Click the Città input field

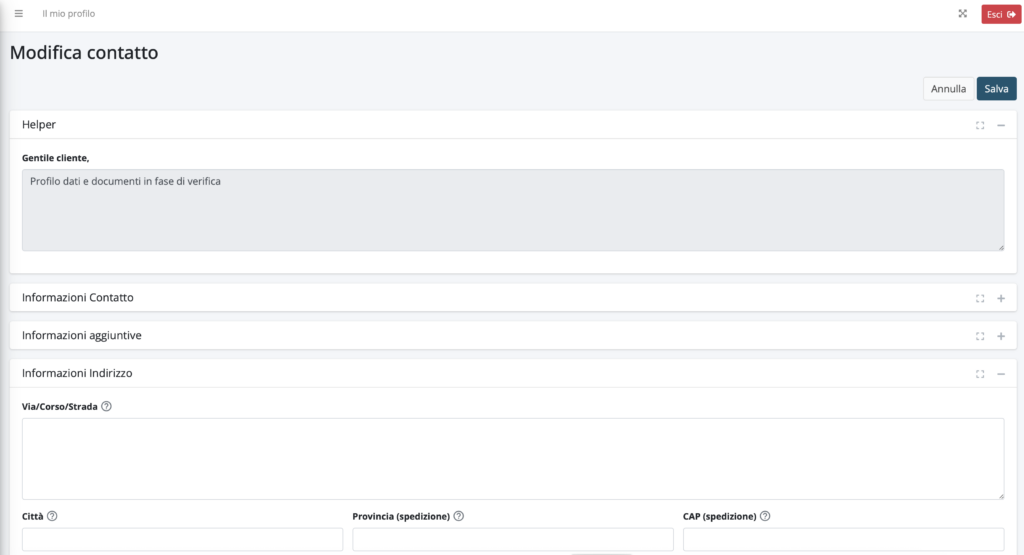[x=182, y=540]
